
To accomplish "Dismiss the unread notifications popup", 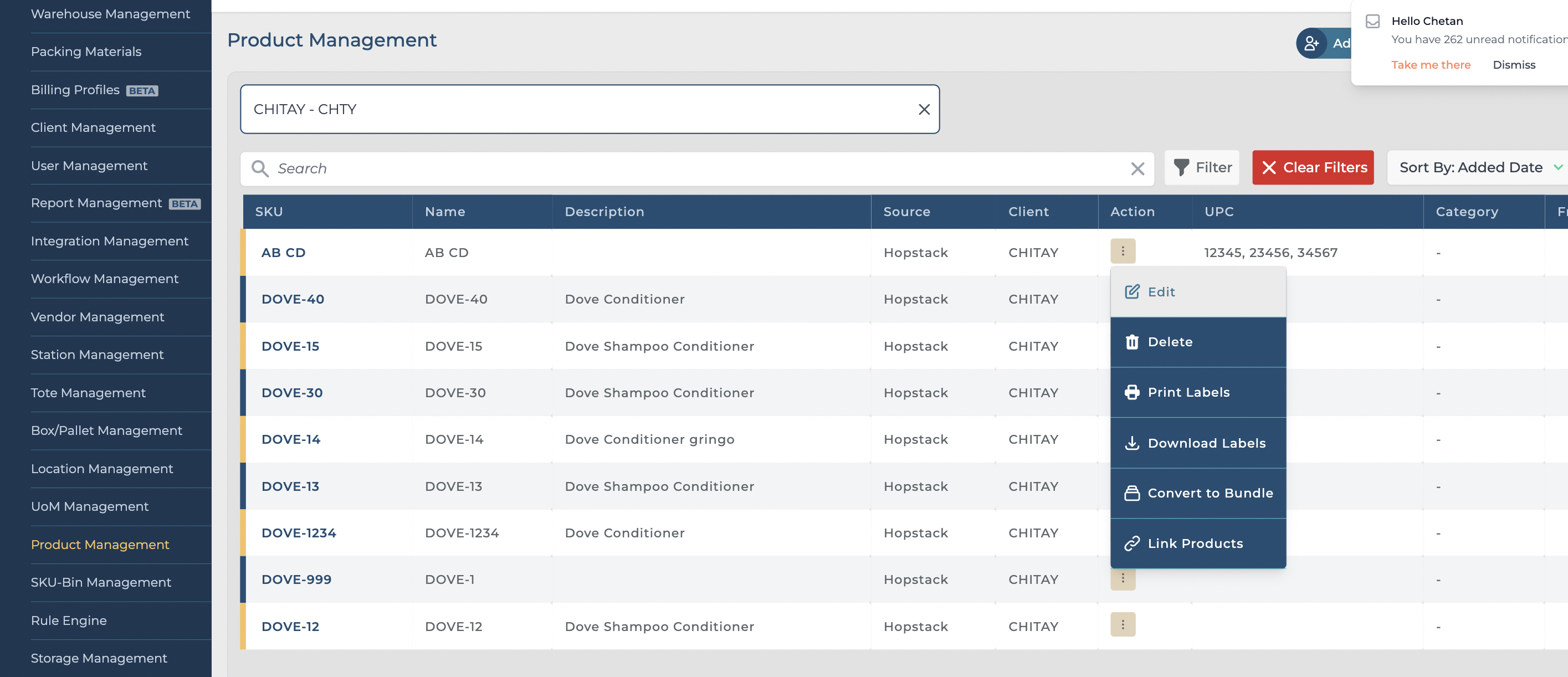I will tap(1513, 65).
